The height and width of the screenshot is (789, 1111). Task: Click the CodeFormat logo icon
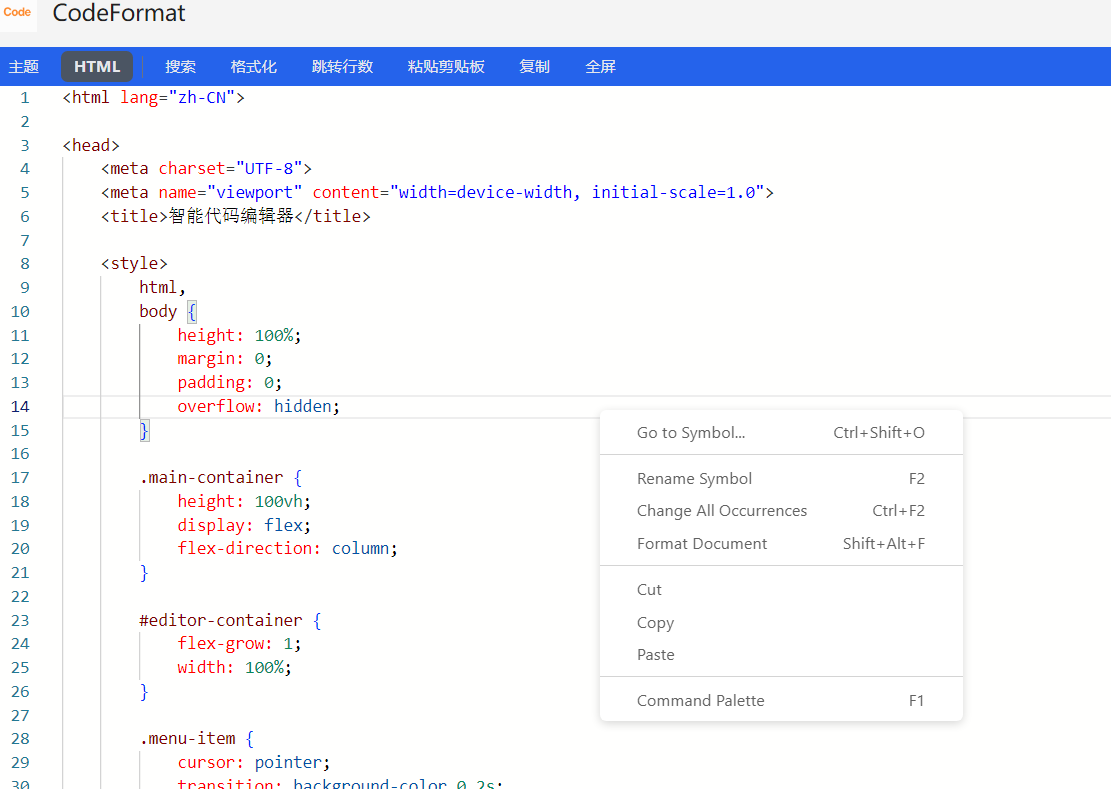(x=17, y=14)
